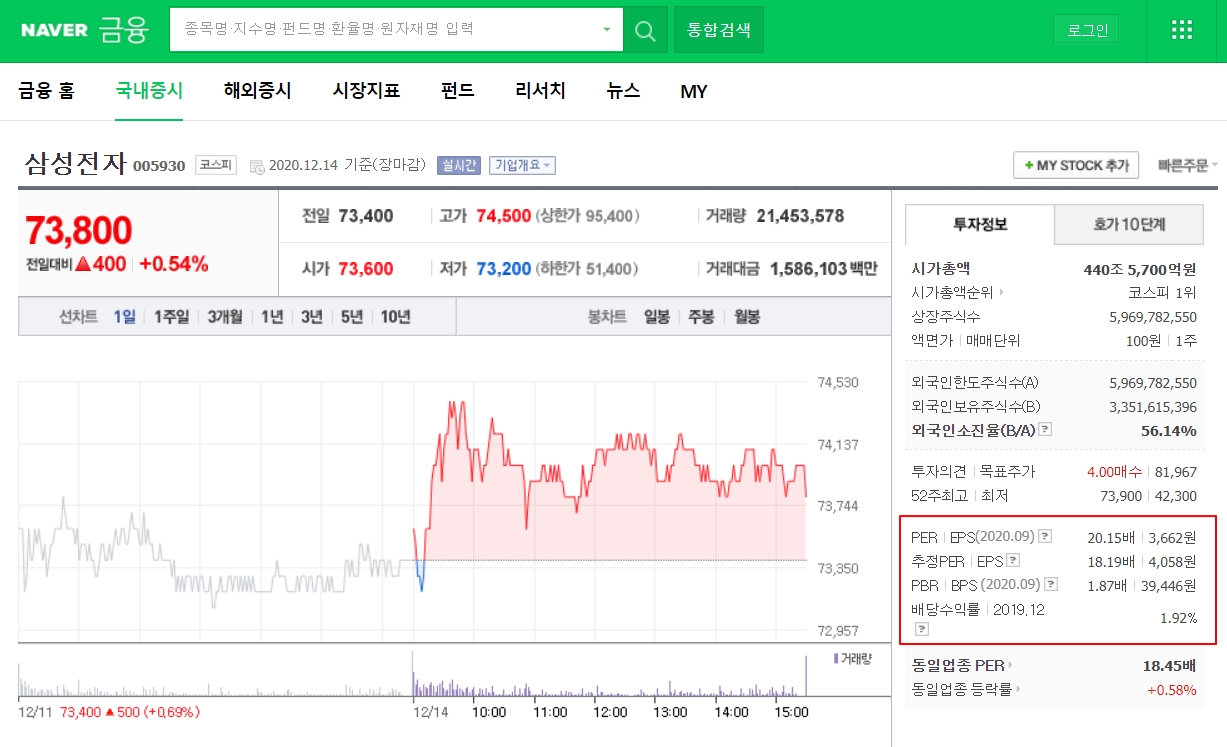The image size is (1227, 747).
Task: Go to 금융 홈 menu
Action: pos(46,91)
